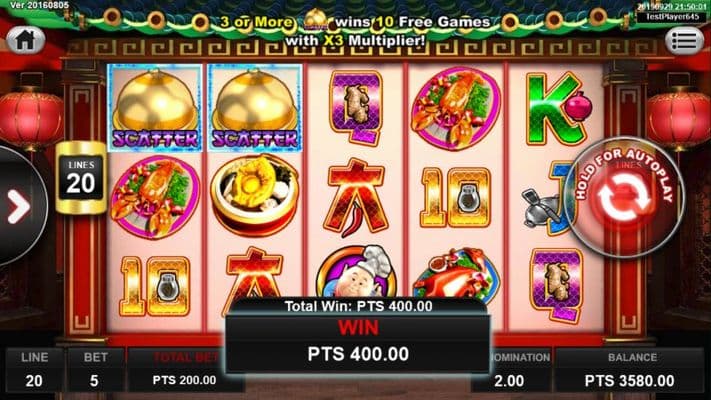Image resolution: width=711 pixels, height=400 pixels.
Task: Open the hamburger list menu
Action: [685, 41]
